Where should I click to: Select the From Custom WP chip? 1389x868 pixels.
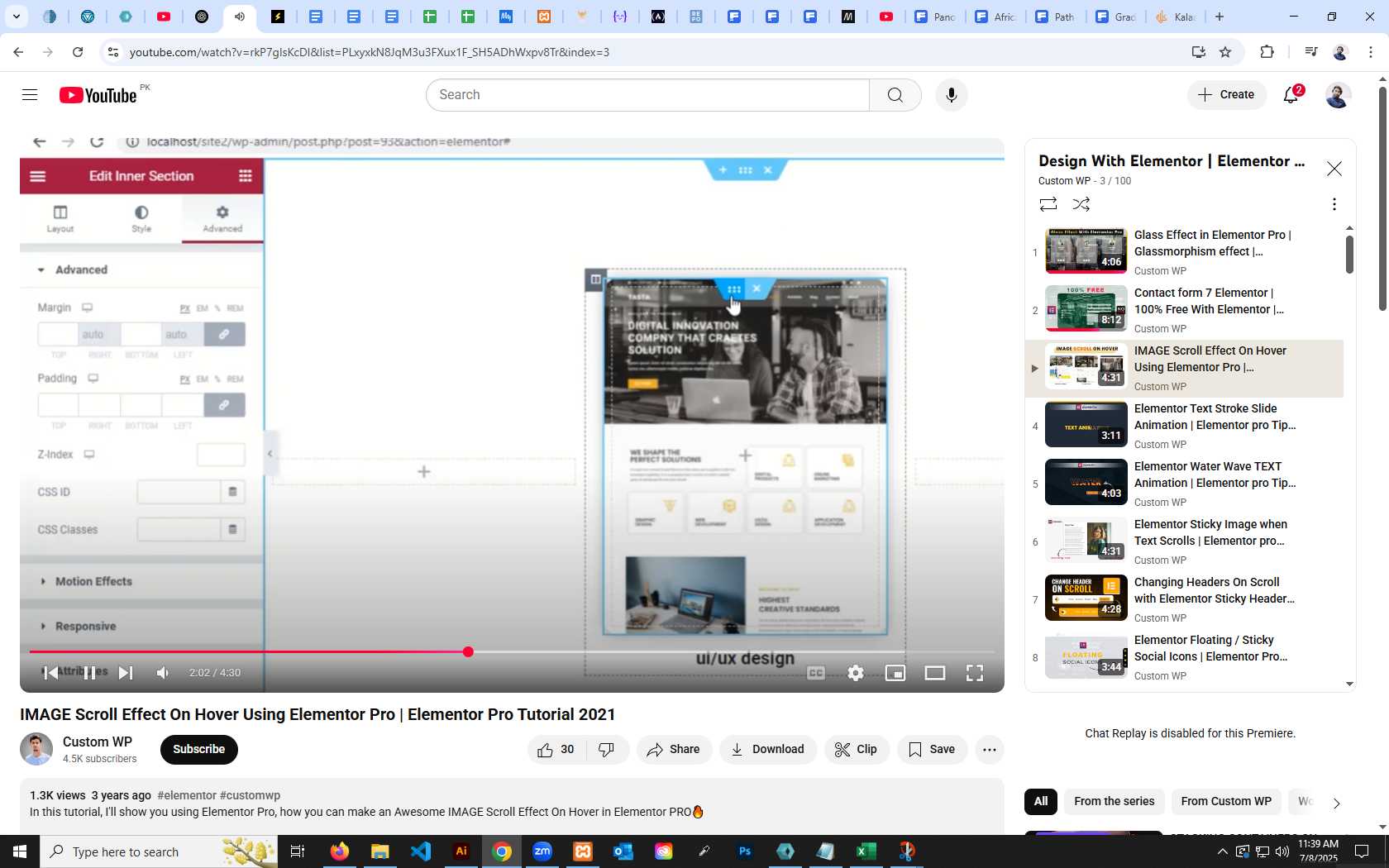click(1226, 802)
